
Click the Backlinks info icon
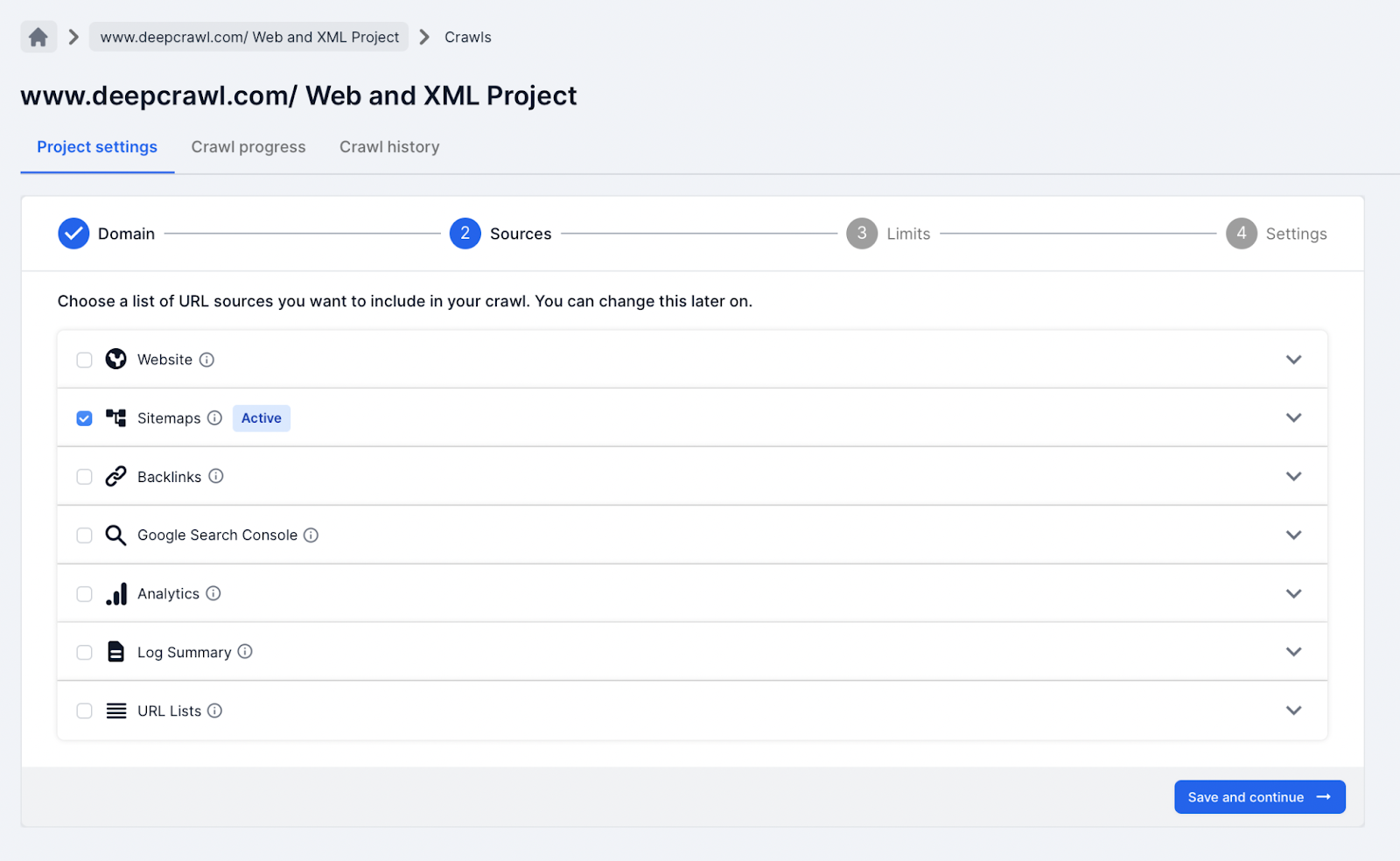point(216,476)
